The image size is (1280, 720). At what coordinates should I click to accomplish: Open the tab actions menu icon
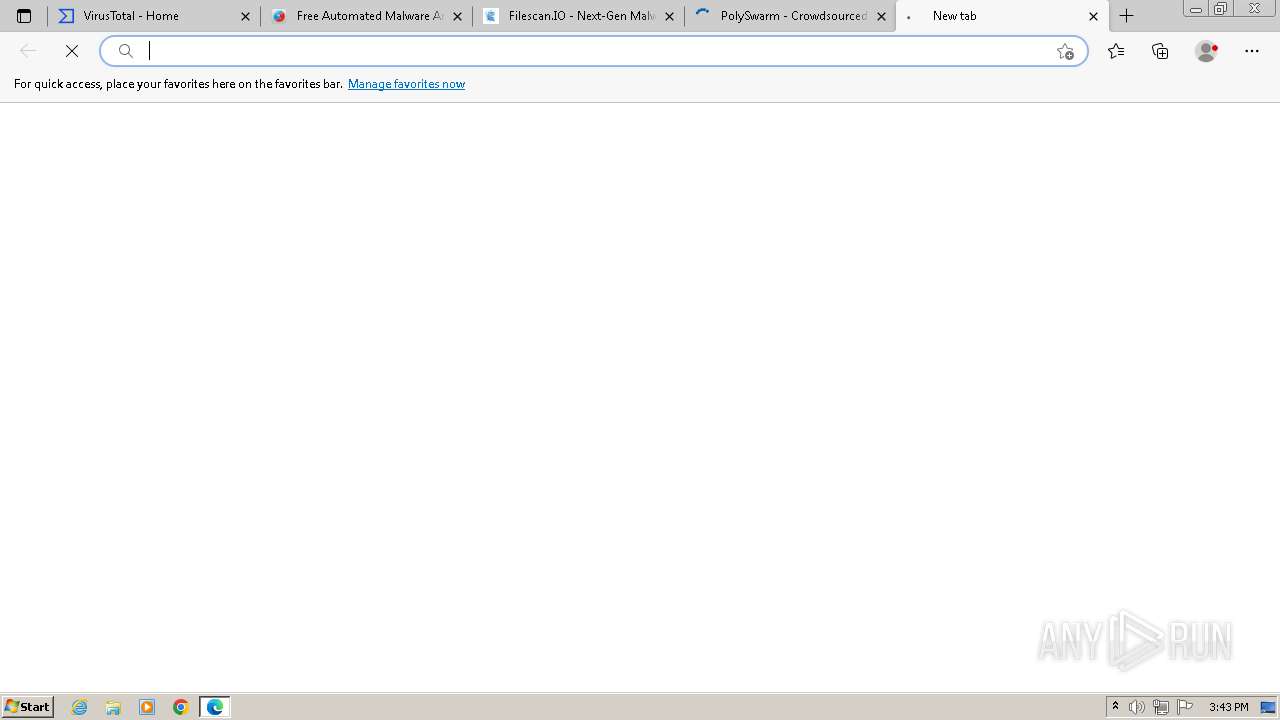tap(24, 16)
